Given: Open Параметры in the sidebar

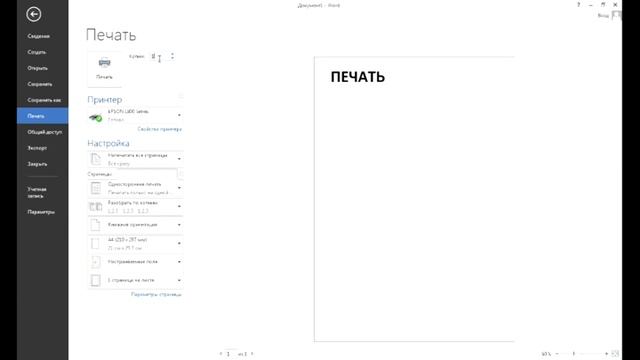Looking at the screenshot, I should tap(42, 212).
